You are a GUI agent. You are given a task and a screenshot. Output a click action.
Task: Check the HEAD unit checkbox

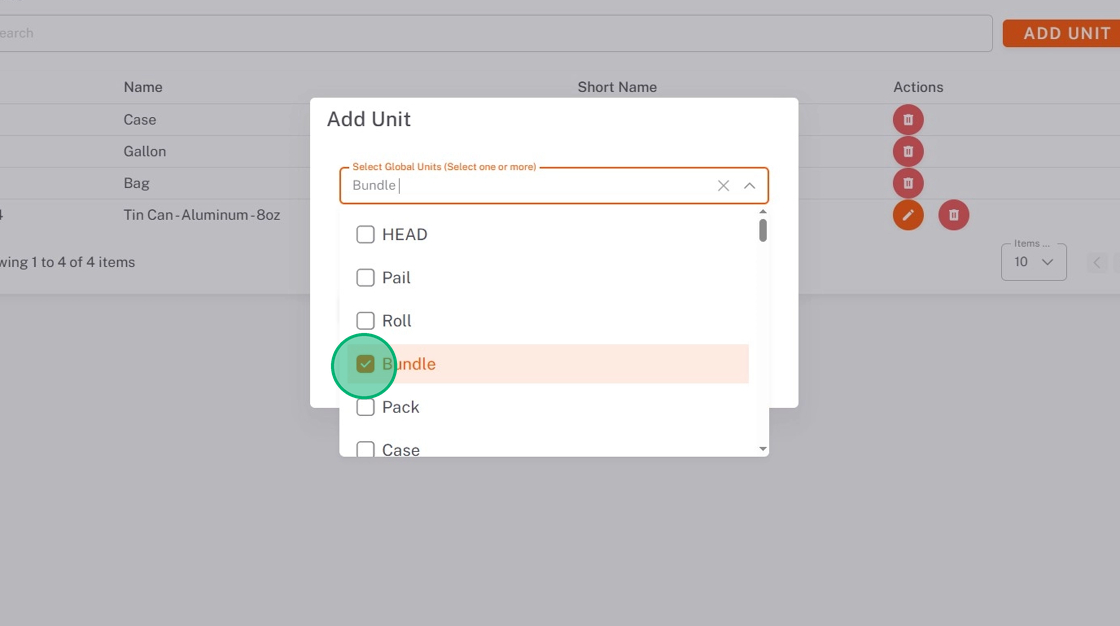tap(366, 235)
